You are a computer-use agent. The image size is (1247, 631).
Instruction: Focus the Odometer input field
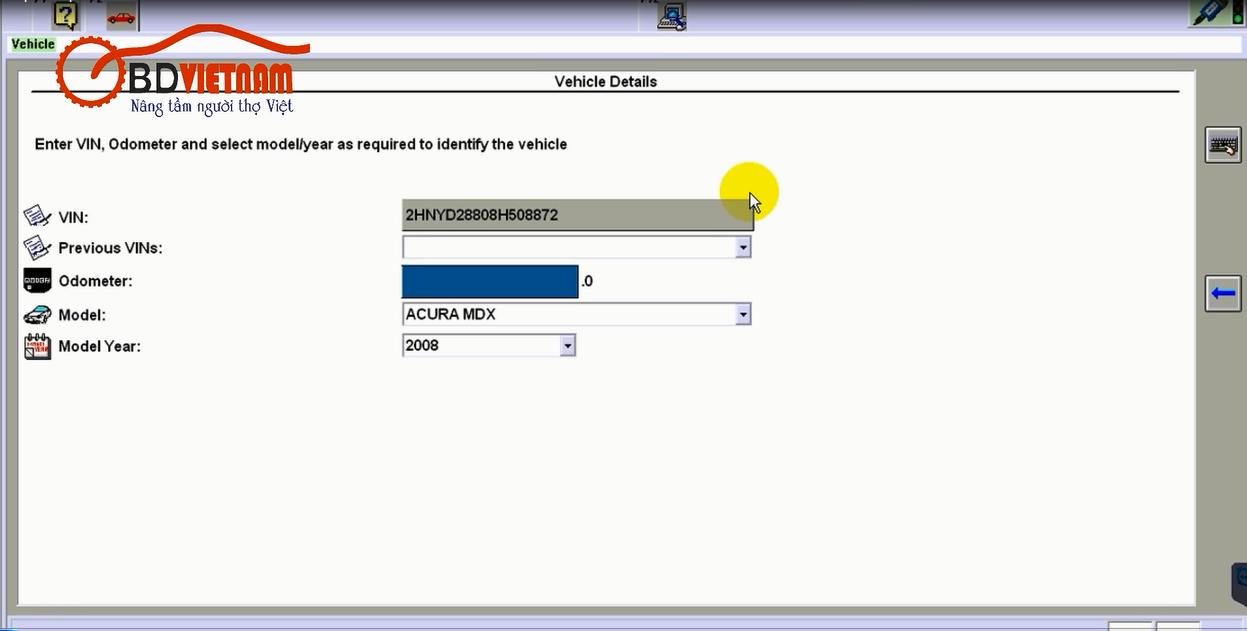click(x=490, y=281)
